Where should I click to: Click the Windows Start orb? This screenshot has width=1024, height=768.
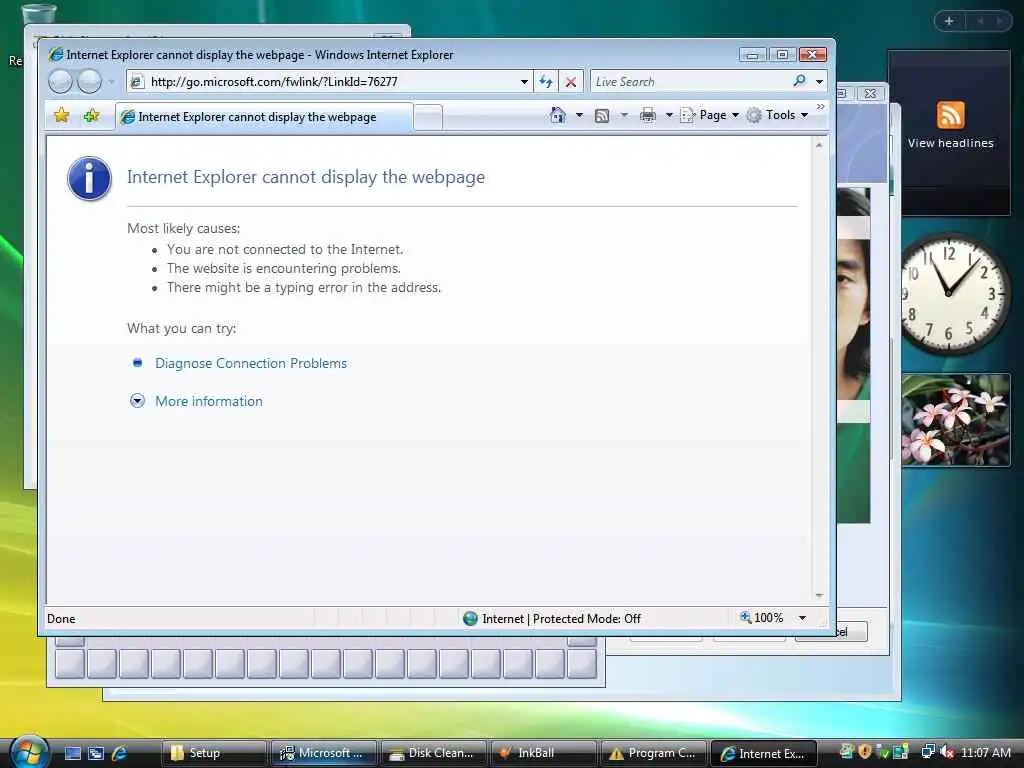[x=29, y=752]
